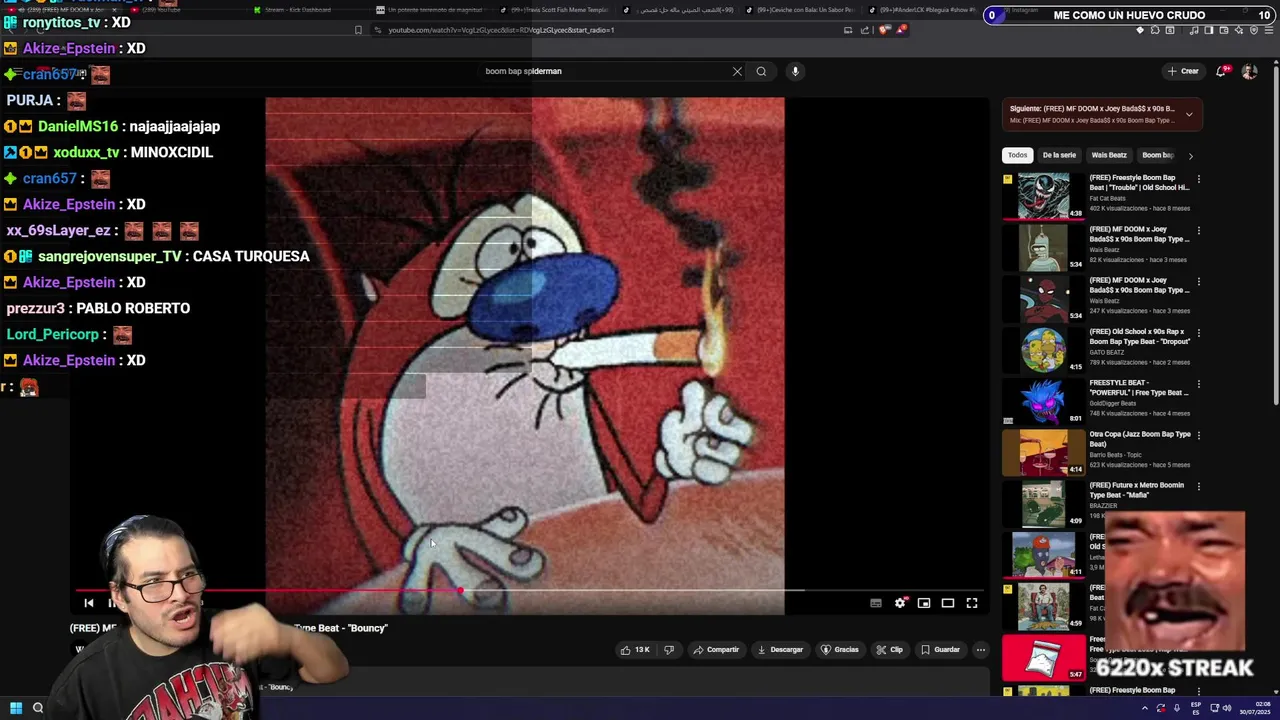
Task: Like the video with 13 K likes
Action: (635, 650)
